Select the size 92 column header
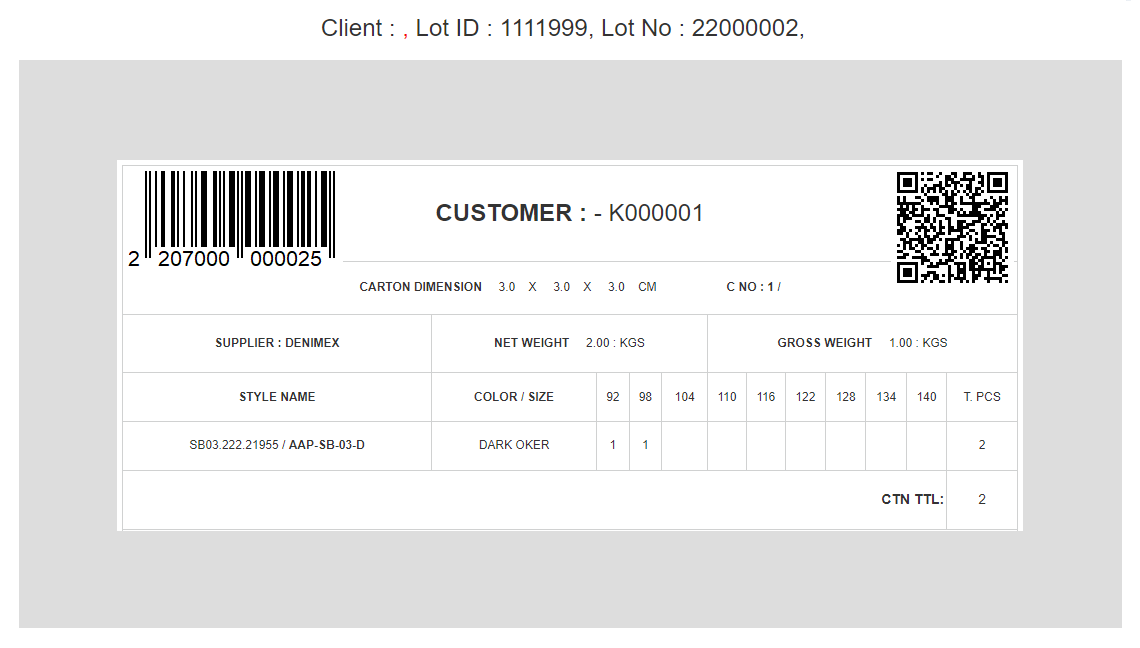 pos(613,397)
